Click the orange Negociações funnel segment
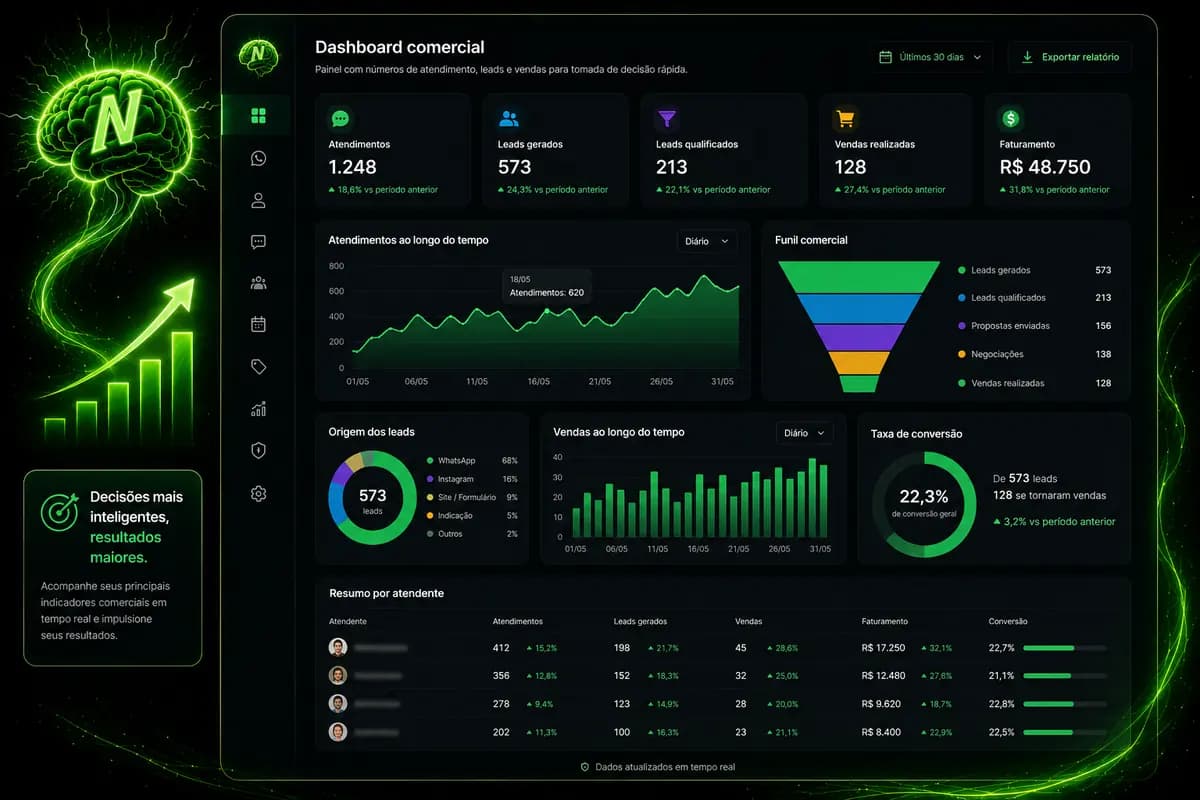 click(859, 362)
